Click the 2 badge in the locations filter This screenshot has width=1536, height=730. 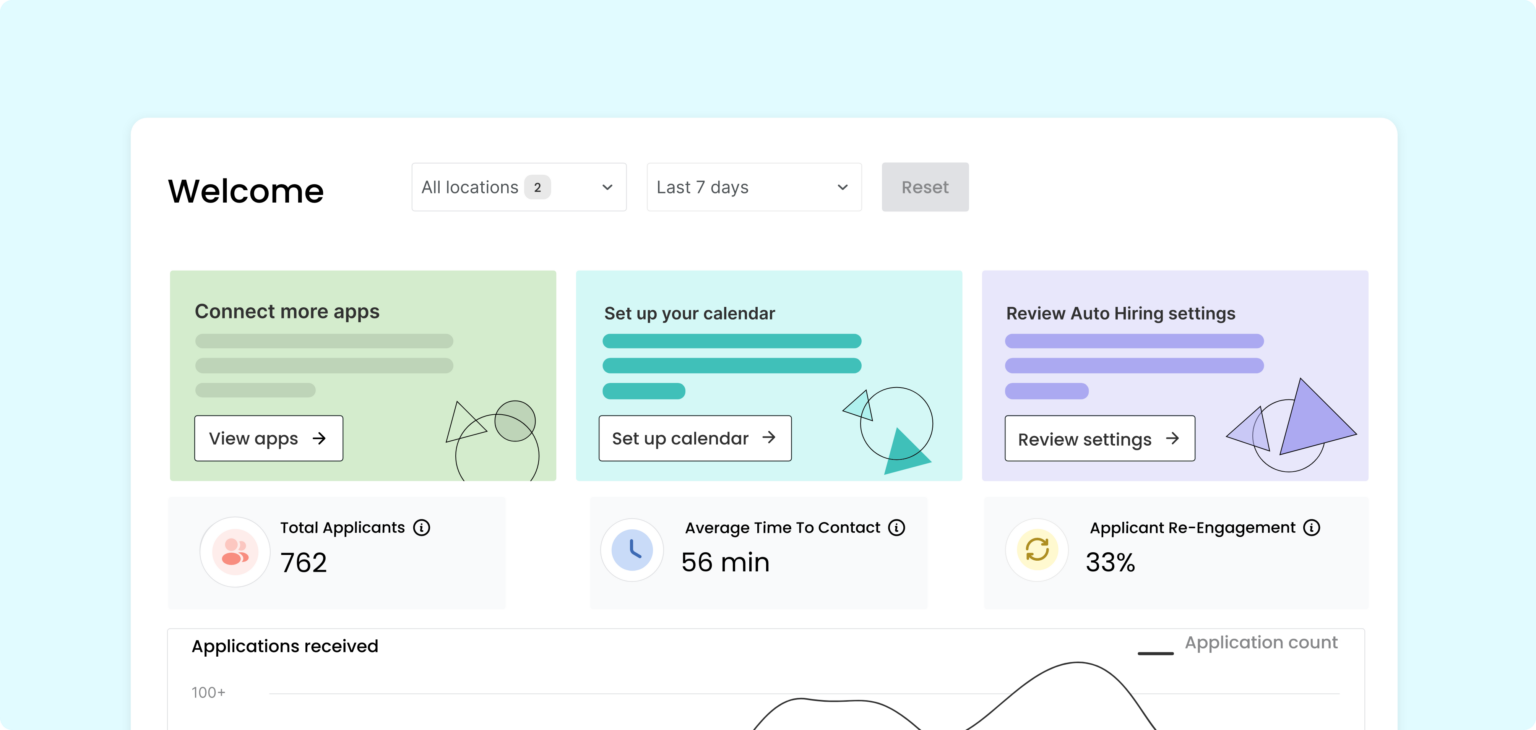click(x=537, y=187)
